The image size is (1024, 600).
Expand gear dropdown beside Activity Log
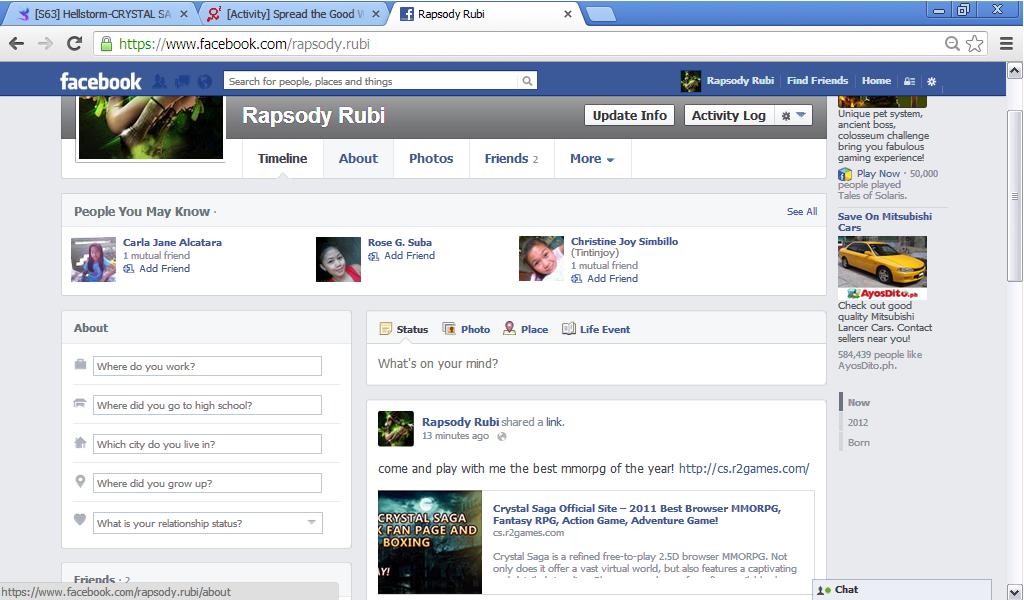(793, 116)
